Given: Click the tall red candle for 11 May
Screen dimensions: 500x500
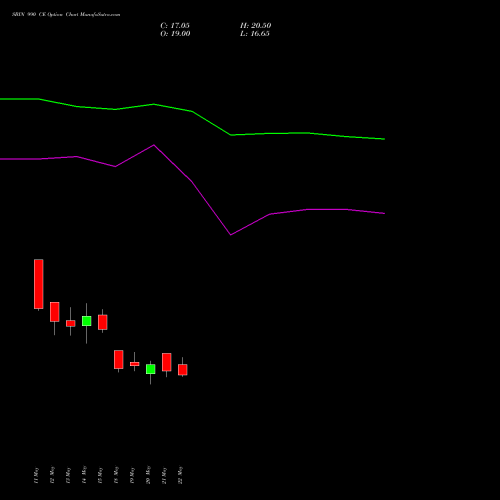Looking at the screenshot, I should coord(39,284).
